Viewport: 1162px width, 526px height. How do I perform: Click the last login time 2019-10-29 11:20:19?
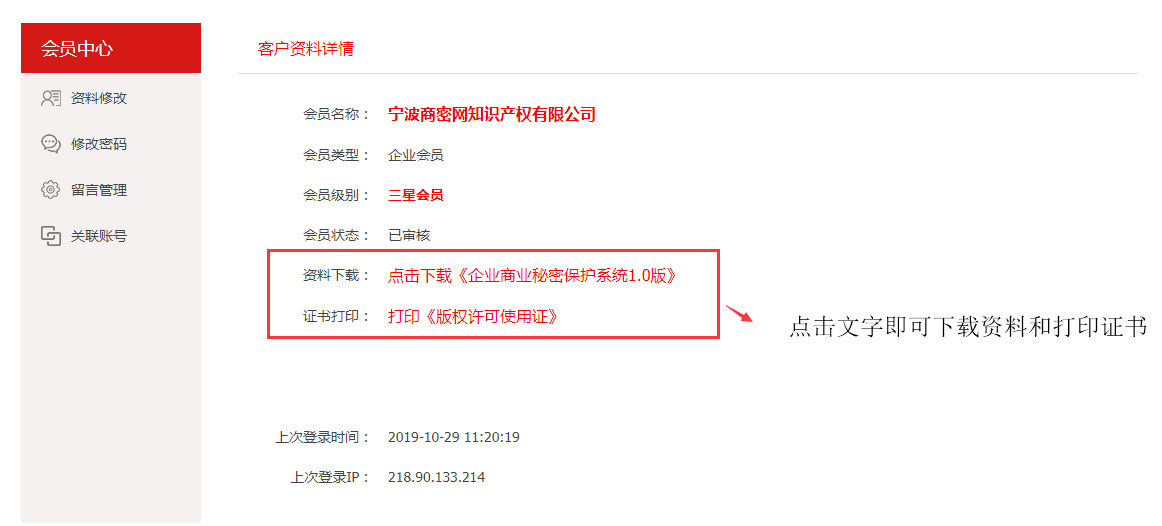[x=454, y=437]
